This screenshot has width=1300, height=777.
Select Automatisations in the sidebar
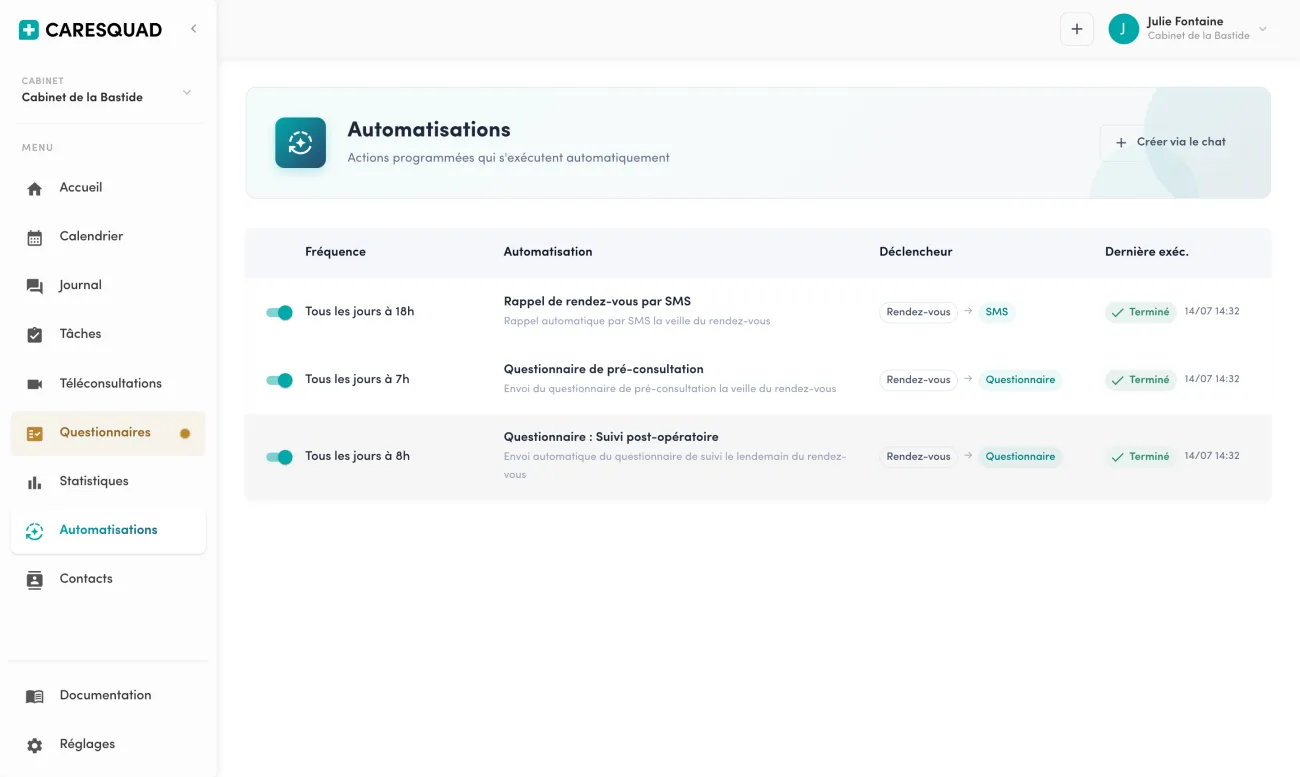tap(108, 531)
